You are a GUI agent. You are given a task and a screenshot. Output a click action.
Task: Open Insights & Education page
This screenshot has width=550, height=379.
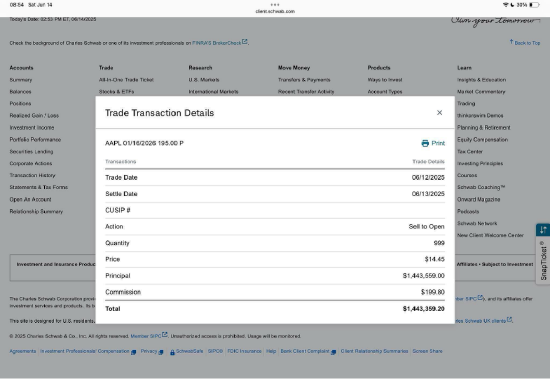tap(481, 80)
